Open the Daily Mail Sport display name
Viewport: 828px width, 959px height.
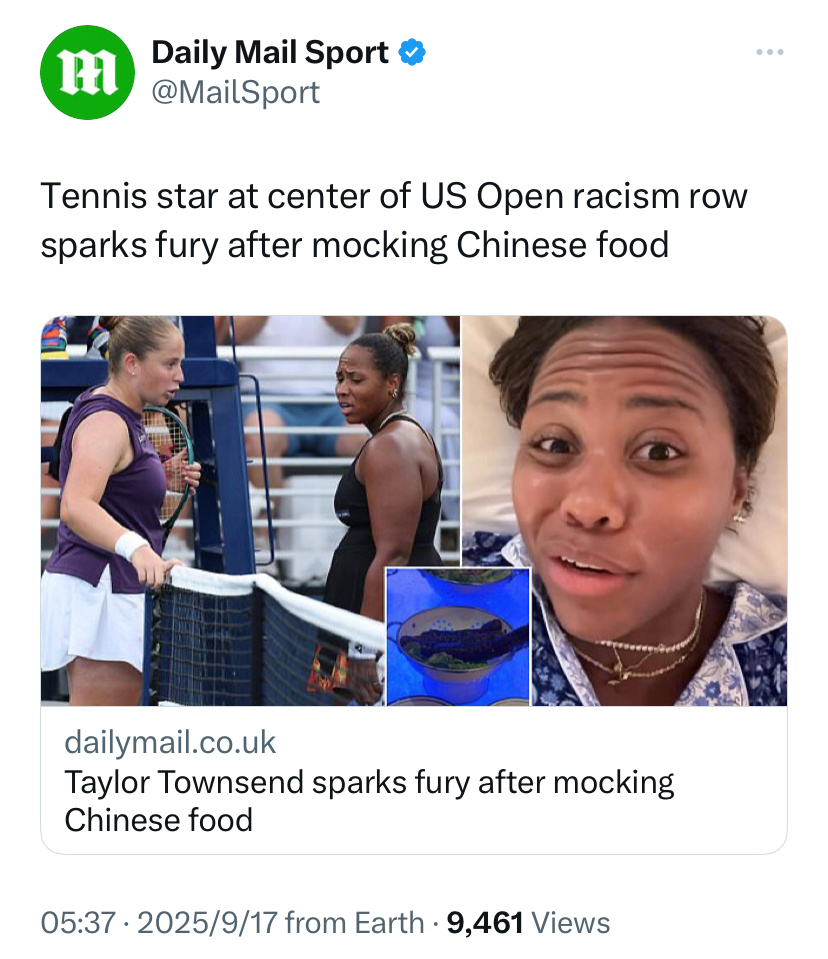click(270, 52)
